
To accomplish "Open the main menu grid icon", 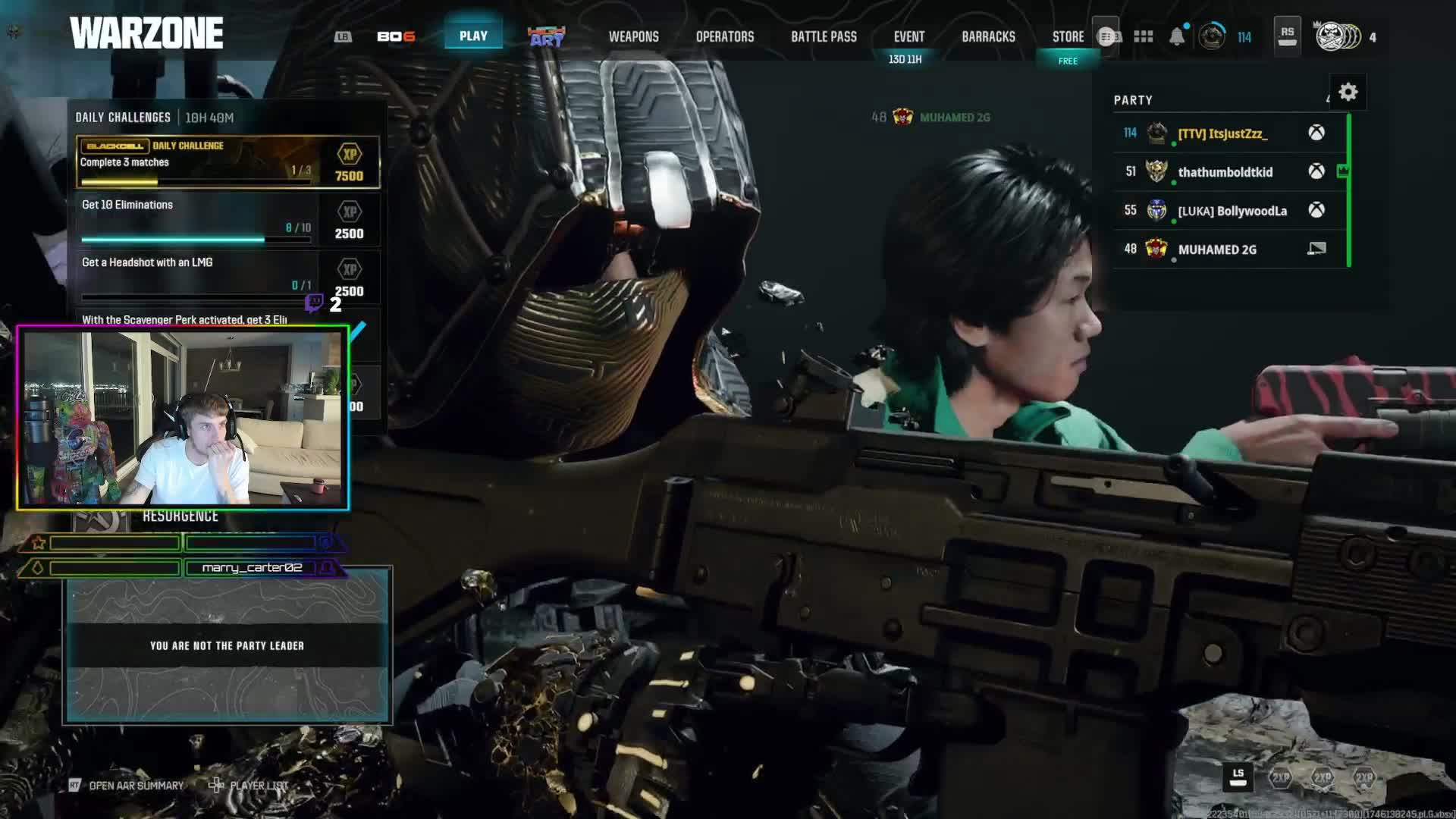I will pyautogui.click(x=1143, y=36).
